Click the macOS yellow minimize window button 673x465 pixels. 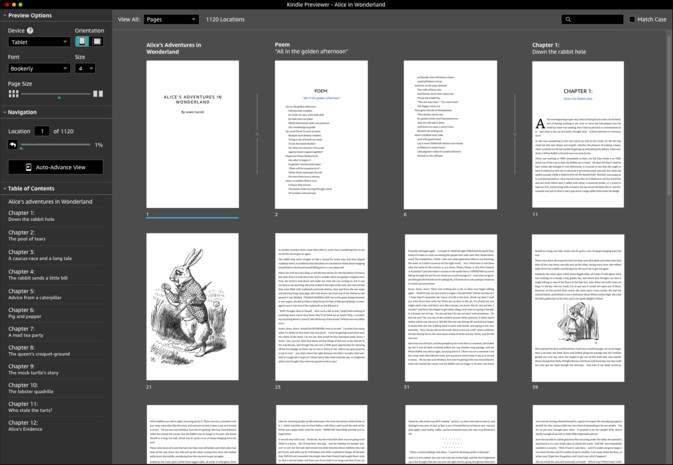point(14,4)
